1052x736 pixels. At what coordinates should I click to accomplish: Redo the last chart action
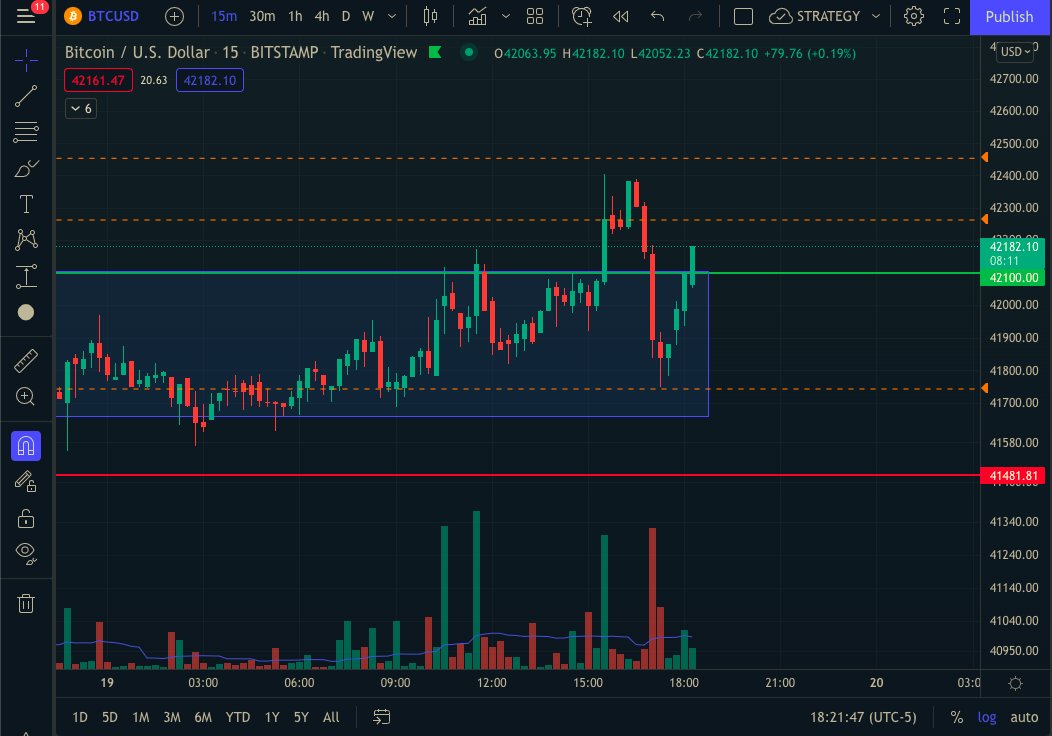coord(695,16)
